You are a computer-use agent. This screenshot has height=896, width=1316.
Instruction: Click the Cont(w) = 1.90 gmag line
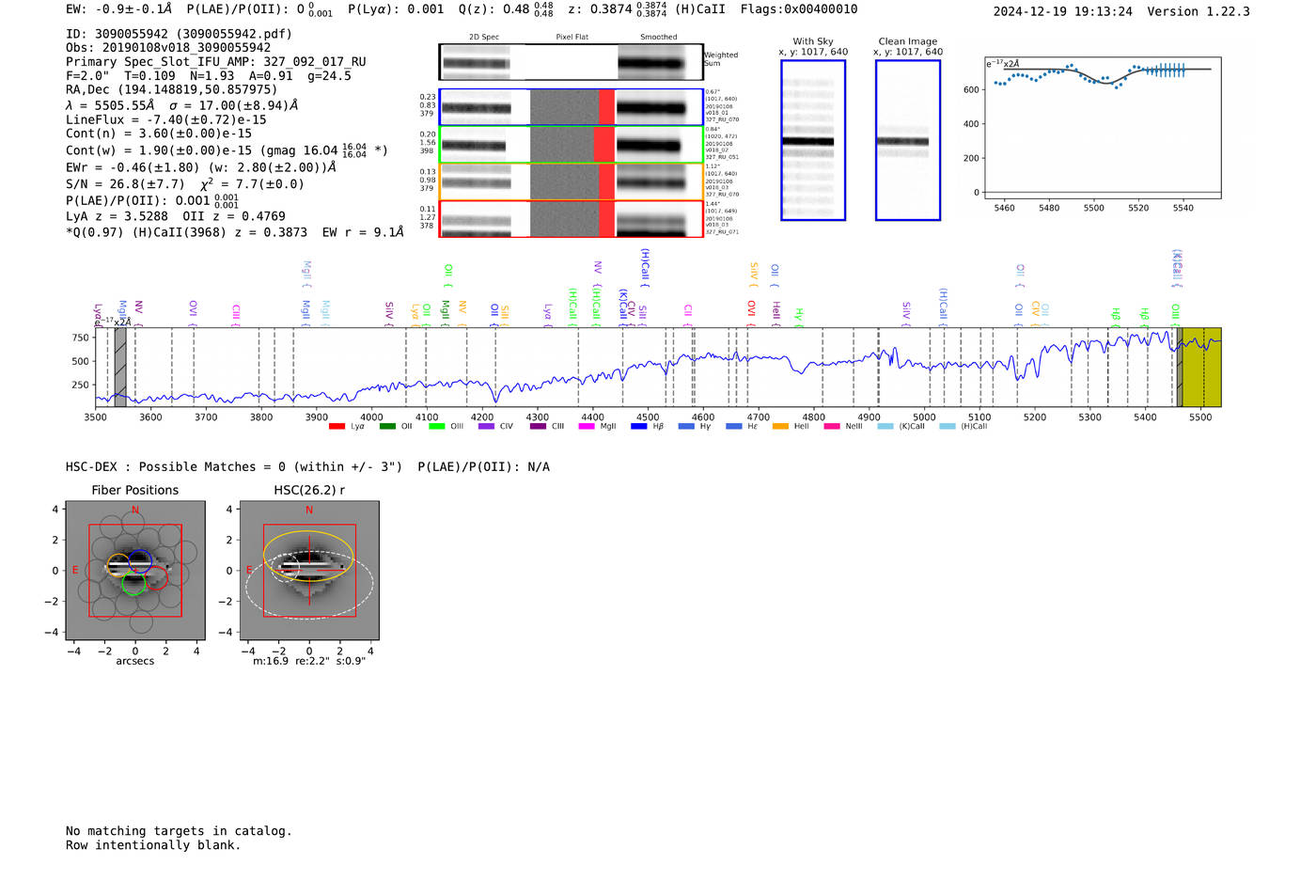(227, 150)
